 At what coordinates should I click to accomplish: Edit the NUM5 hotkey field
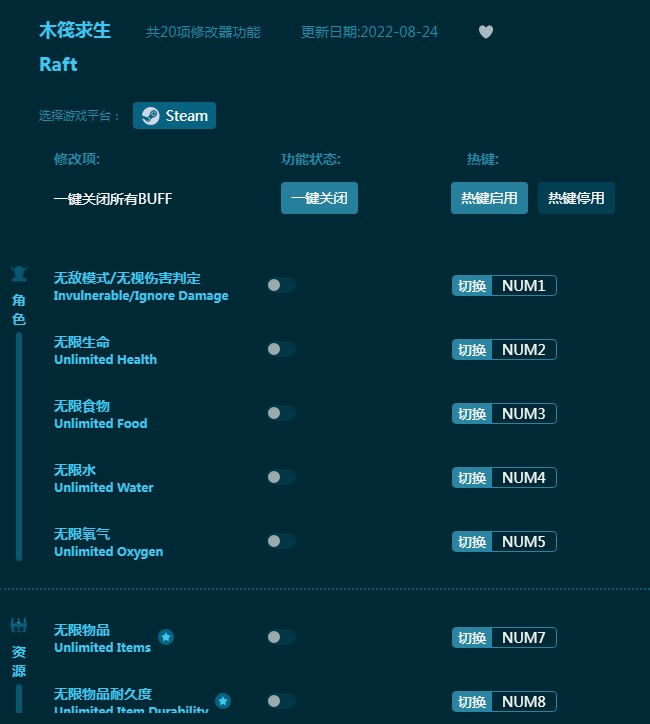pos(524,541)
